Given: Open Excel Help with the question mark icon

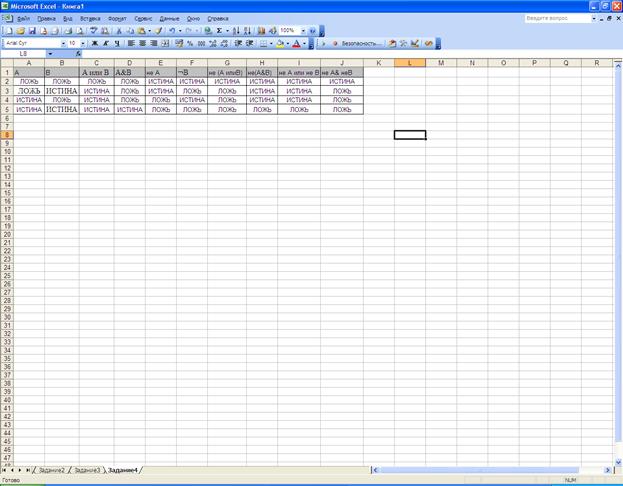Looking at the screenshot, I should 313,31.
